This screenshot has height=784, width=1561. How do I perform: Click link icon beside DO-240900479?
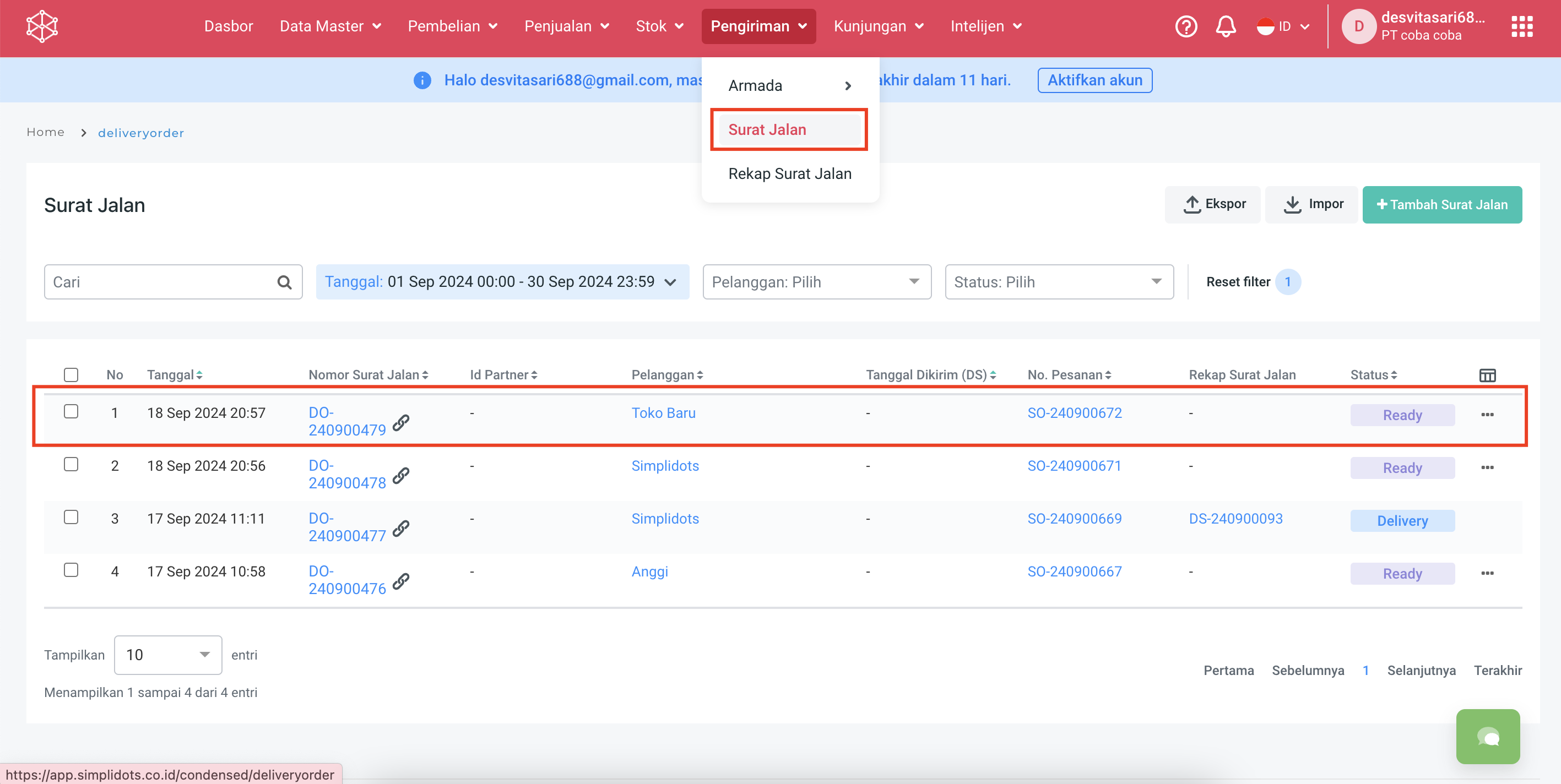coord(400,422)
